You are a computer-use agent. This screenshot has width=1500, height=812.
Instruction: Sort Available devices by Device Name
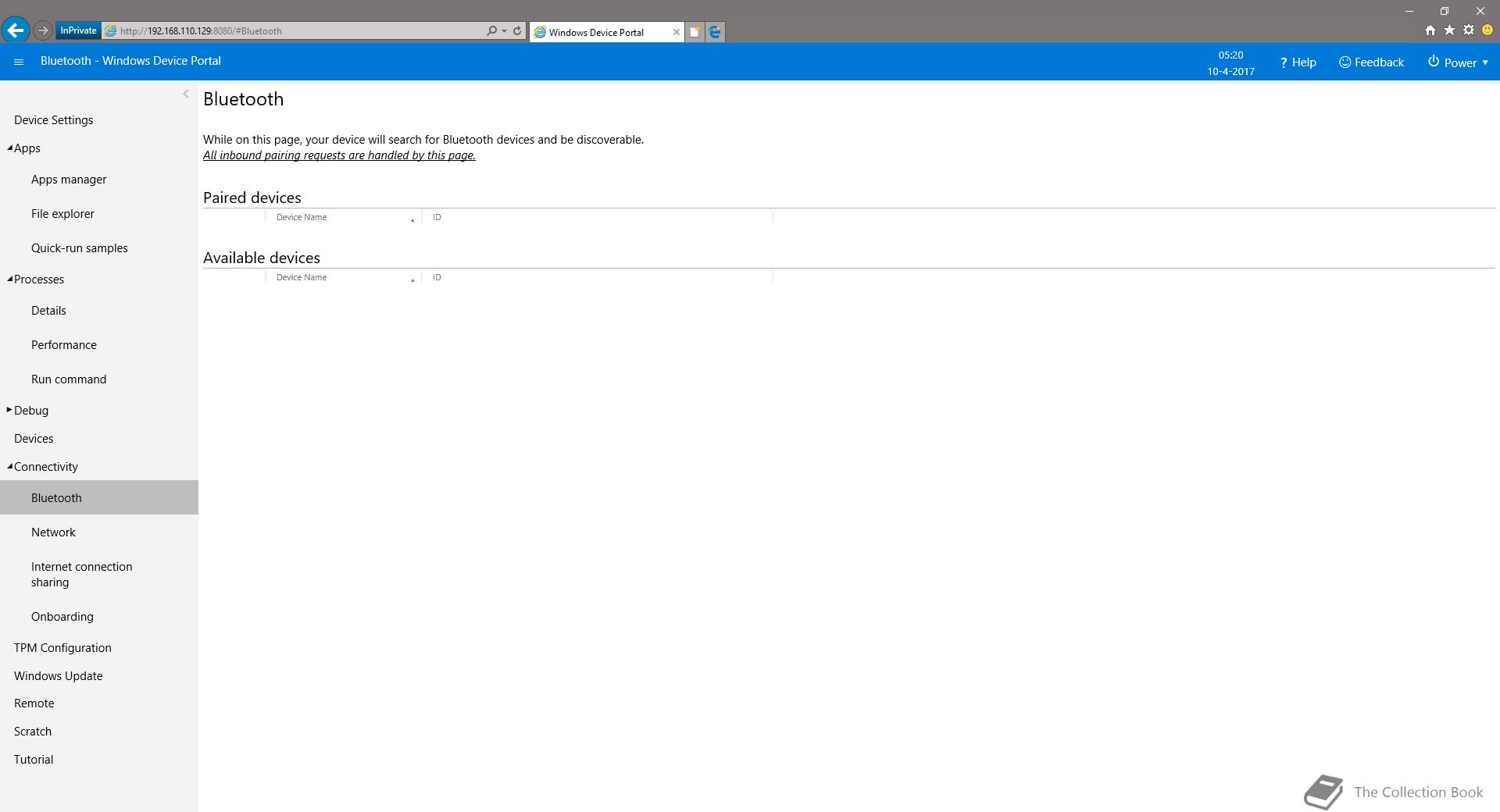point(344,277)
